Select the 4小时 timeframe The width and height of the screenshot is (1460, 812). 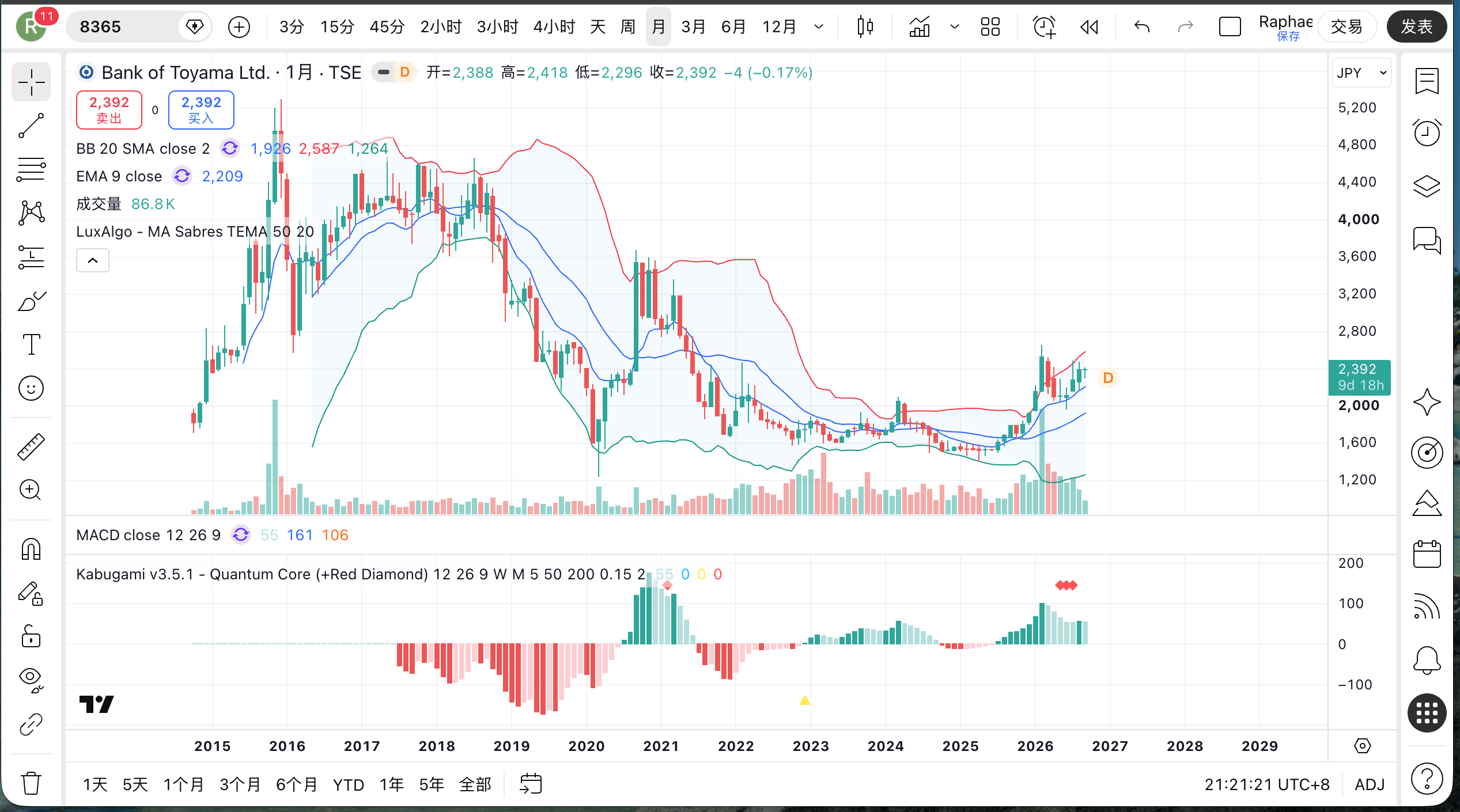pyautogui.click(x=554, y=26)
